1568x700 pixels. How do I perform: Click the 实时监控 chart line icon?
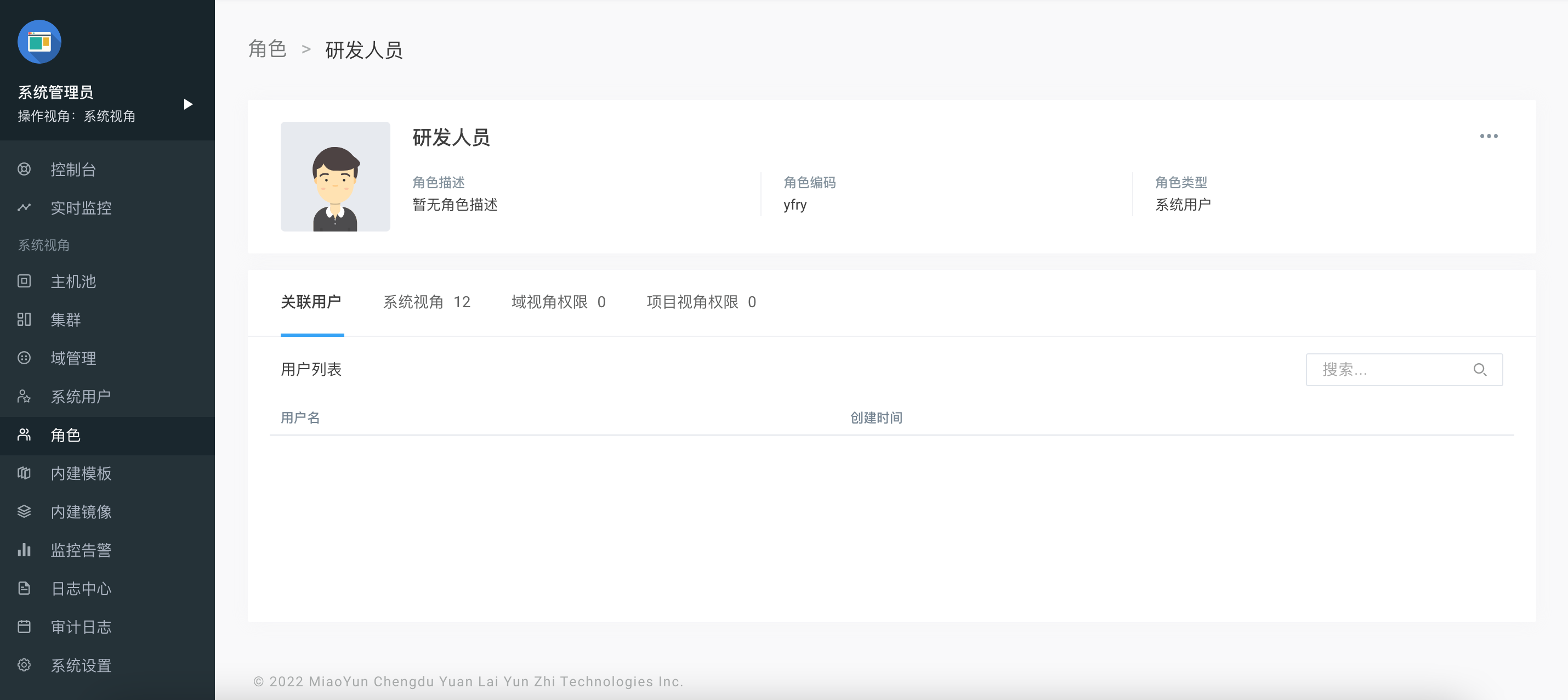point(24,208)
